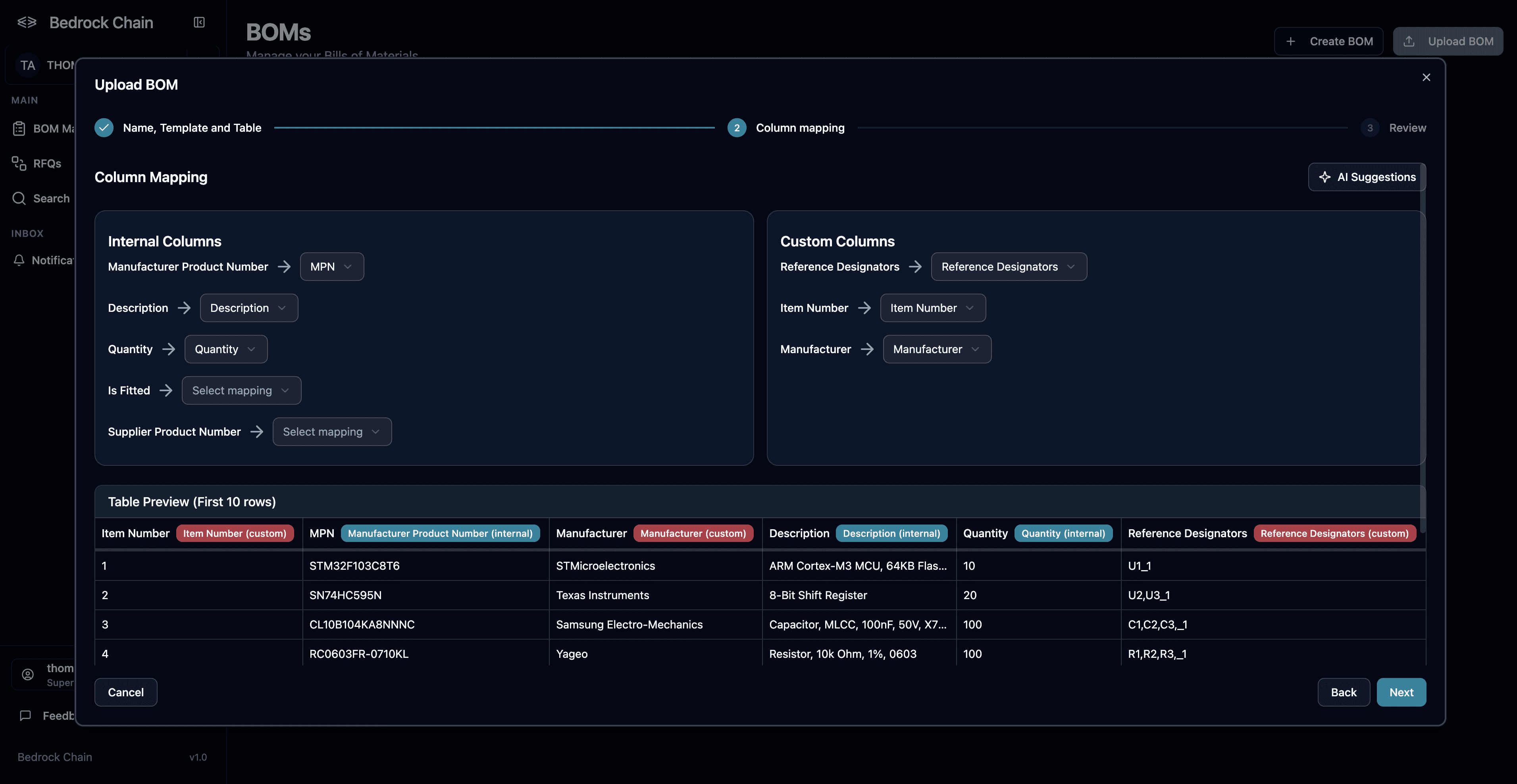The width and height of the screenshot is (1517, 784).
Task: Click the sidebar collapse icon
Action: coord(199,22)
